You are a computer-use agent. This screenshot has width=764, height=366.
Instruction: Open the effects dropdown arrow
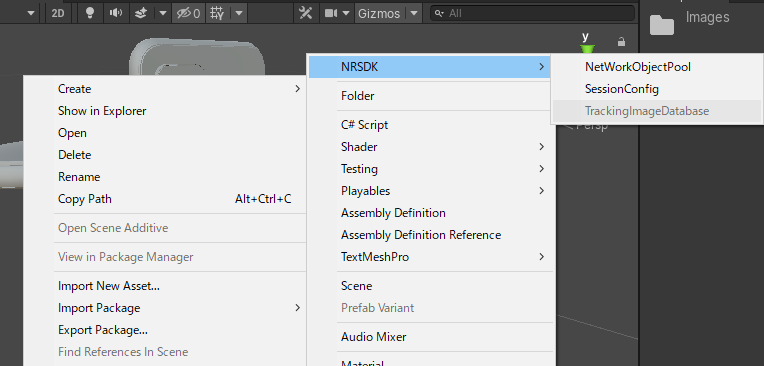[x=163, y=13]
